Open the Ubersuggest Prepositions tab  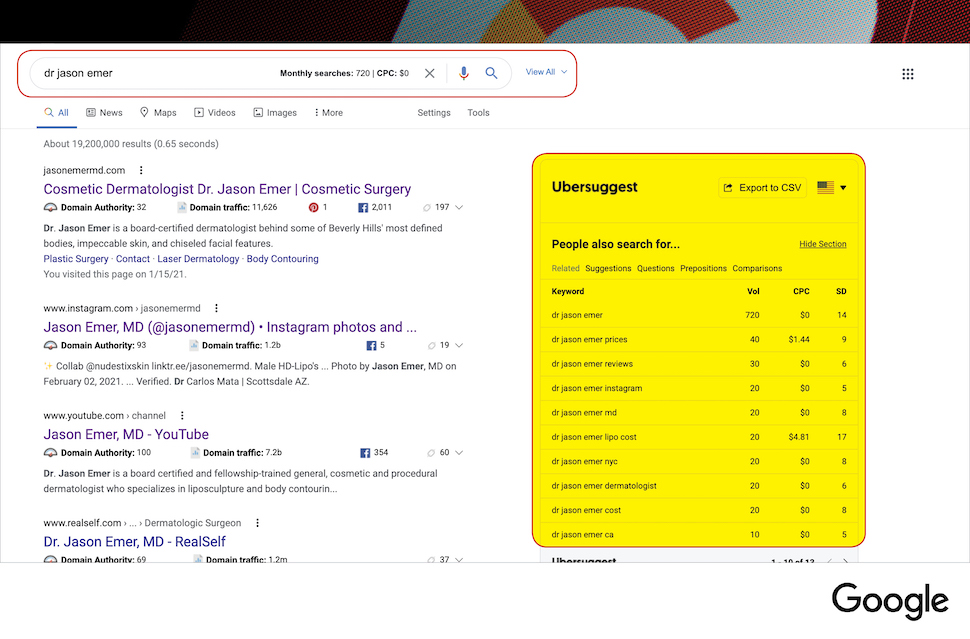703,268
